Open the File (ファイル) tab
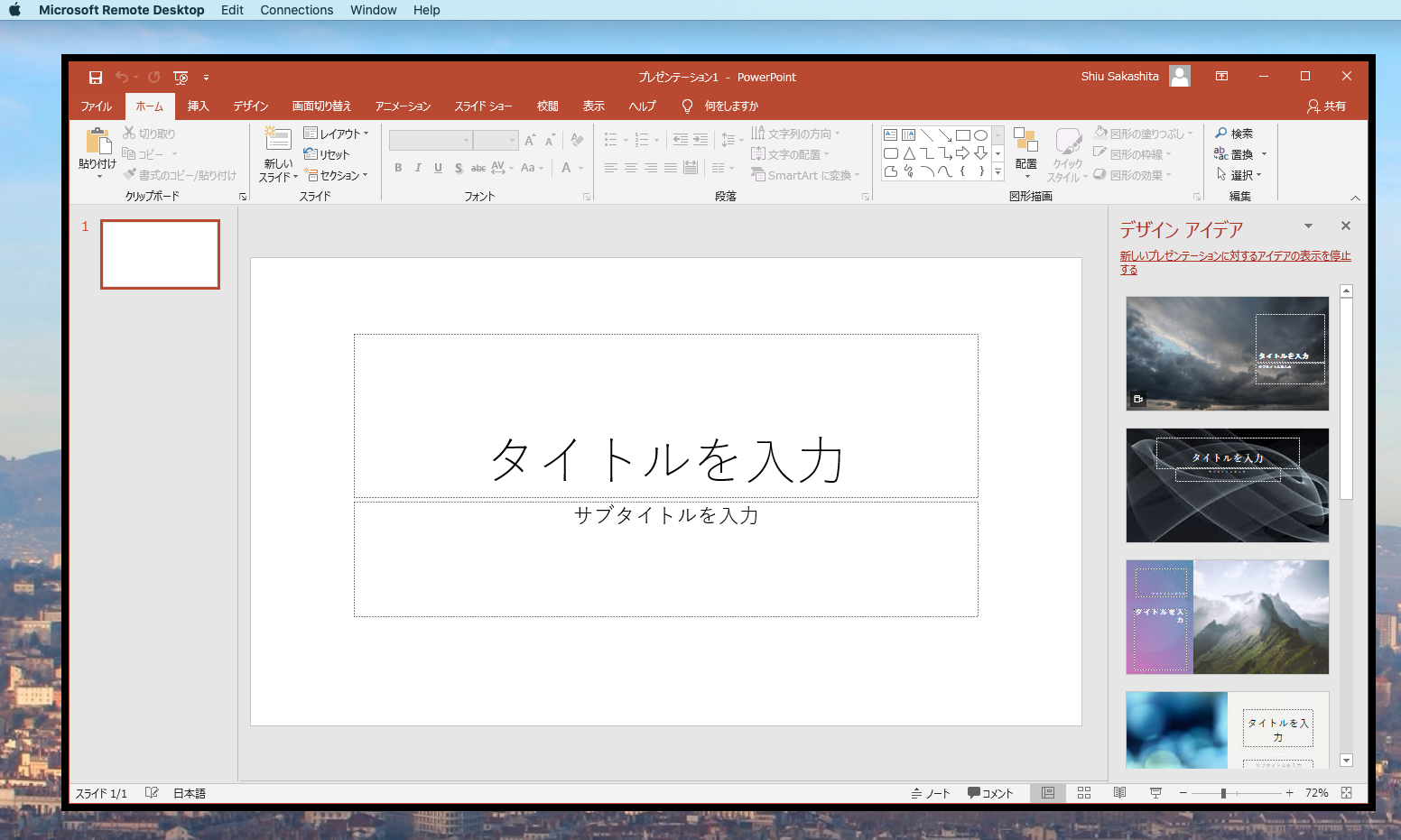1401x840 pixels. click(97, 106)
